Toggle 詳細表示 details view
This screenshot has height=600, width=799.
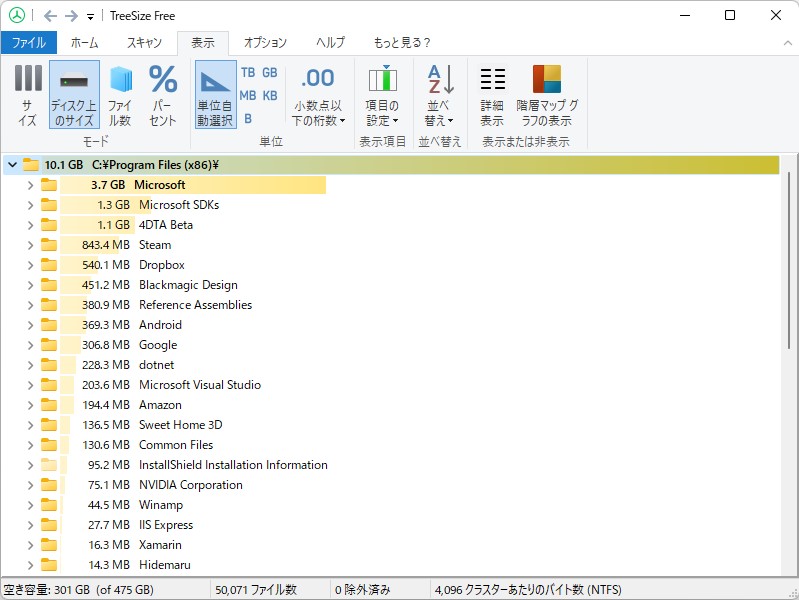tap(492, 95)
